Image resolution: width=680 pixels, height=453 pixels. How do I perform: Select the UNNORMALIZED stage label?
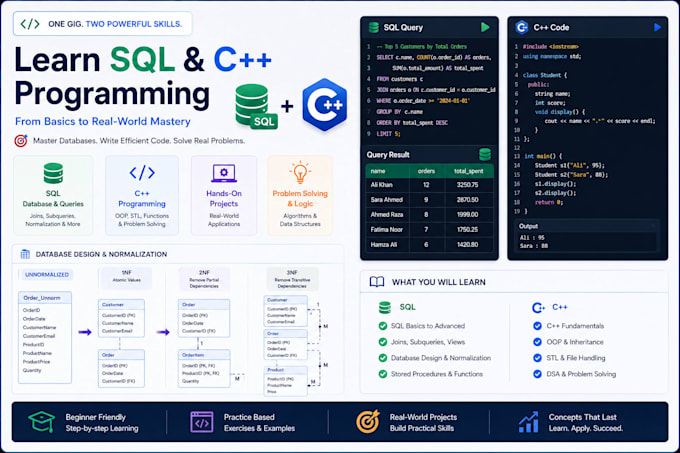point(46,275)
